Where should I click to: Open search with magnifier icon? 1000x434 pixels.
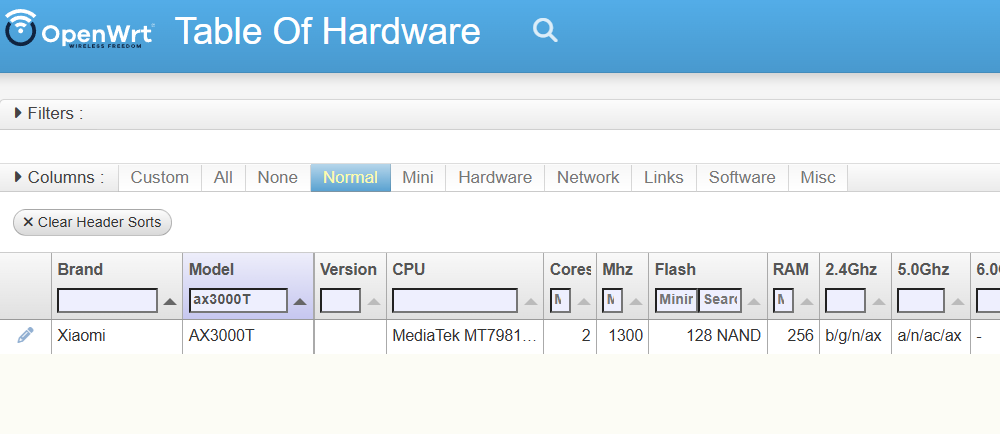[545, 30]
